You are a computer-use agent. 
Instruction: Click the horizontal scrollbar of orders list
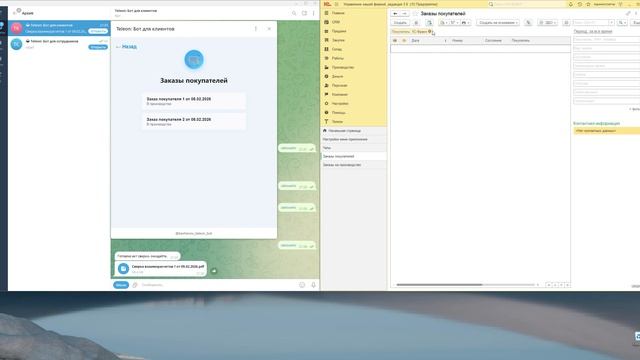(439, 284)
